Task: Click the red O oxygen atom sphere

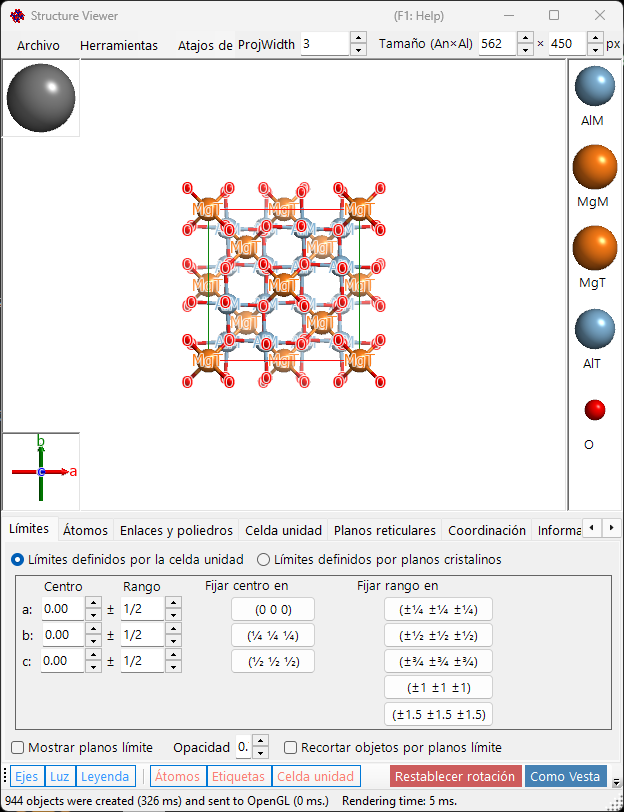Action: click(594, 410)
